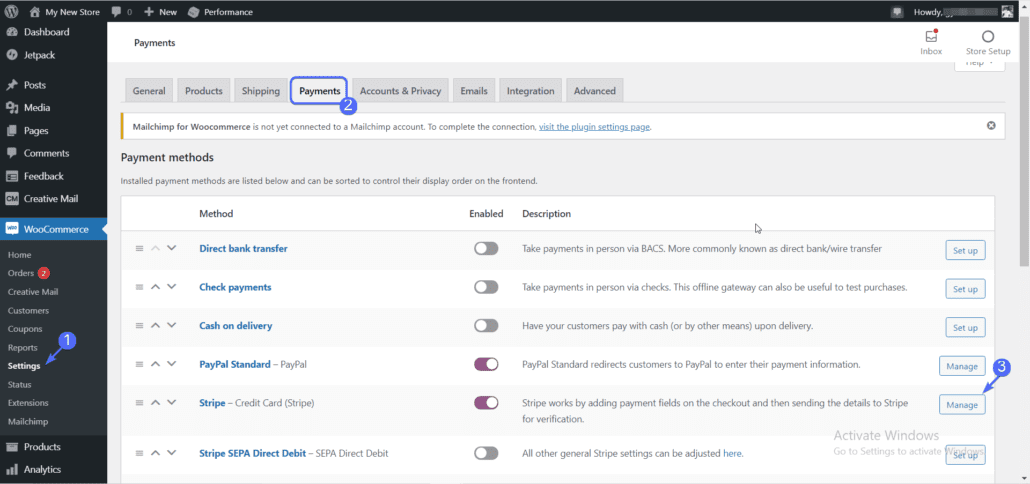This screenshot has height=484, width=1030.
Task: Switch to Accounts & Privacy tab
Action: (401, 91)
